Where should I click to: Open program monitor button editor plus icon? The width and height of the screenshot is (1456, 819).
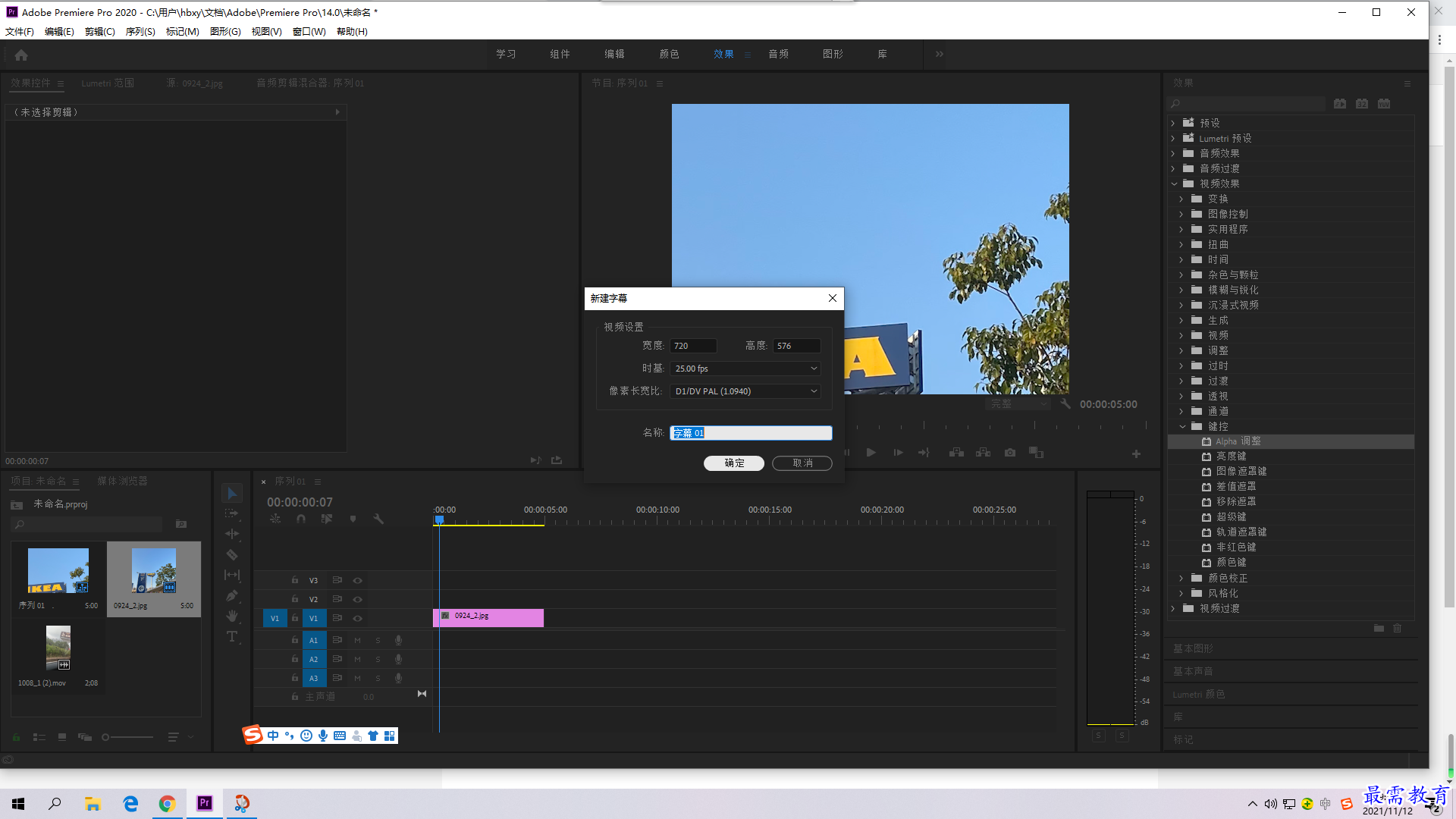point(1136,453)
